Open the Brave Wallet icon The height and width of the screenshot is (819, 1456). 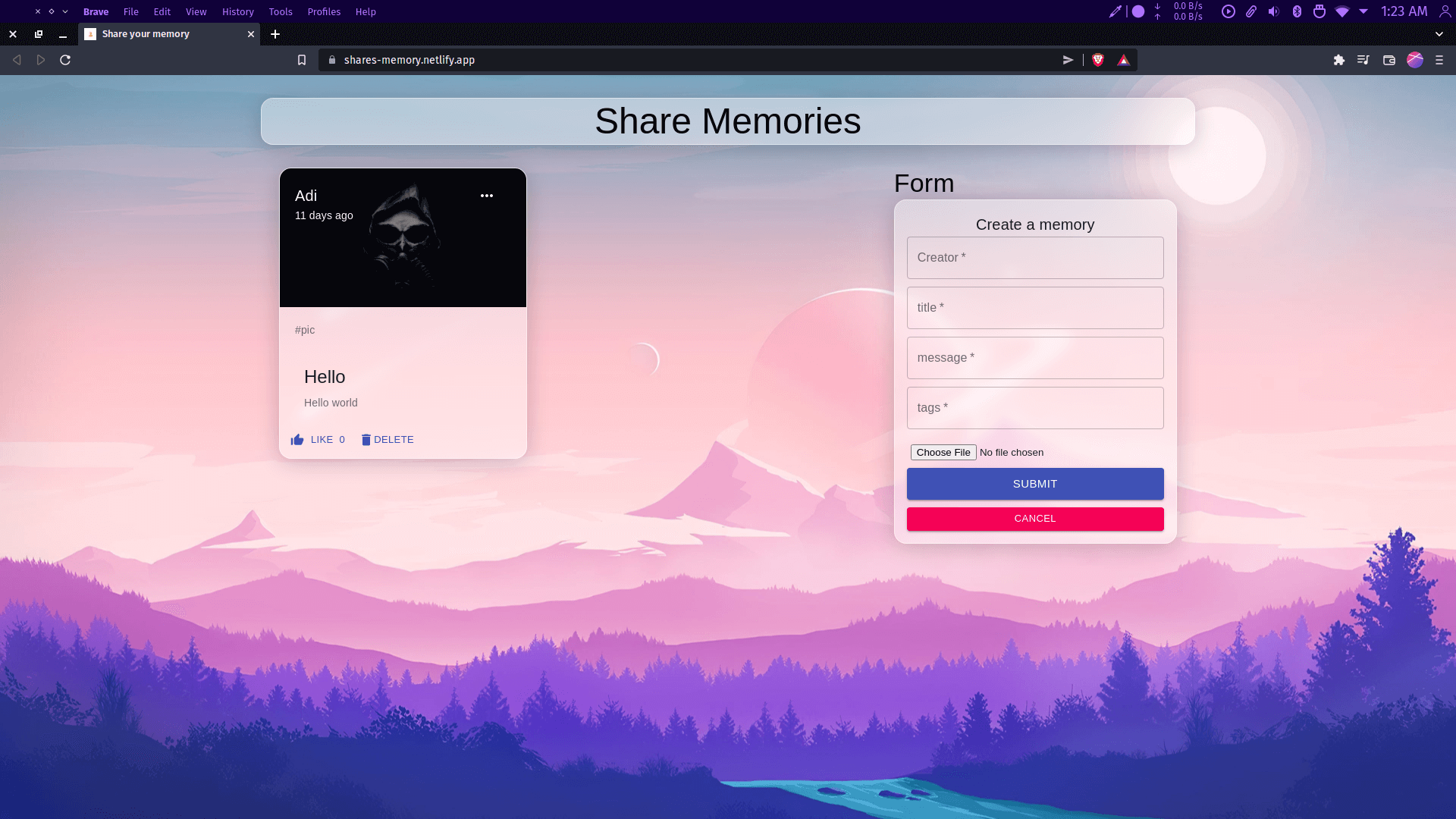tap(1389, 60)
